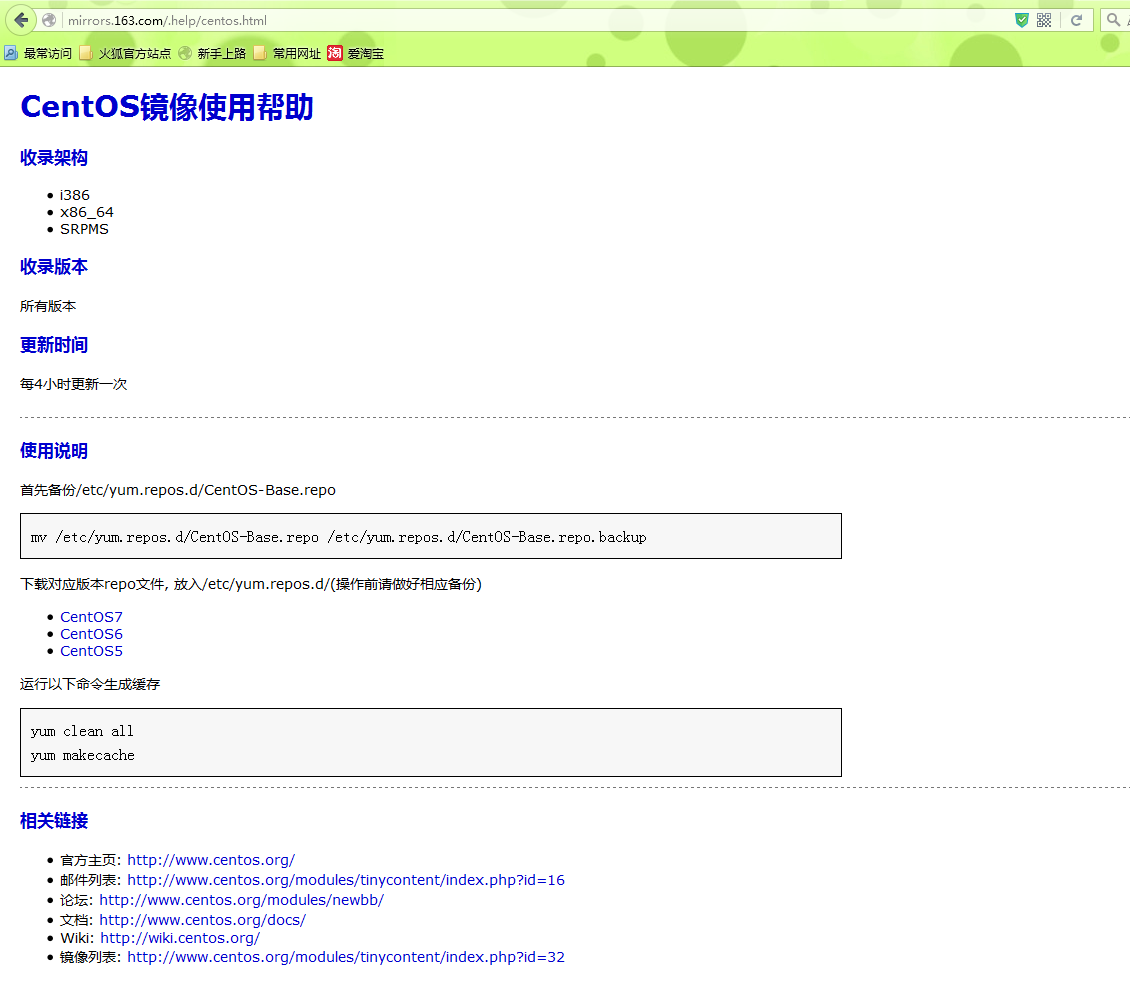Click the address bar URL field
The width and height of the screenshot is (1130, 983).
tap(533, 20)
